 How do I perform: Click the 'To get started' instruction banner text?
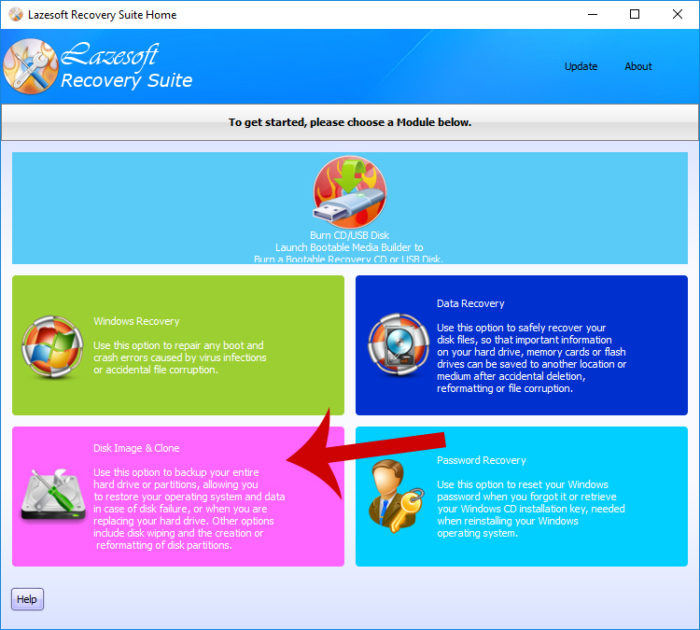350,122
